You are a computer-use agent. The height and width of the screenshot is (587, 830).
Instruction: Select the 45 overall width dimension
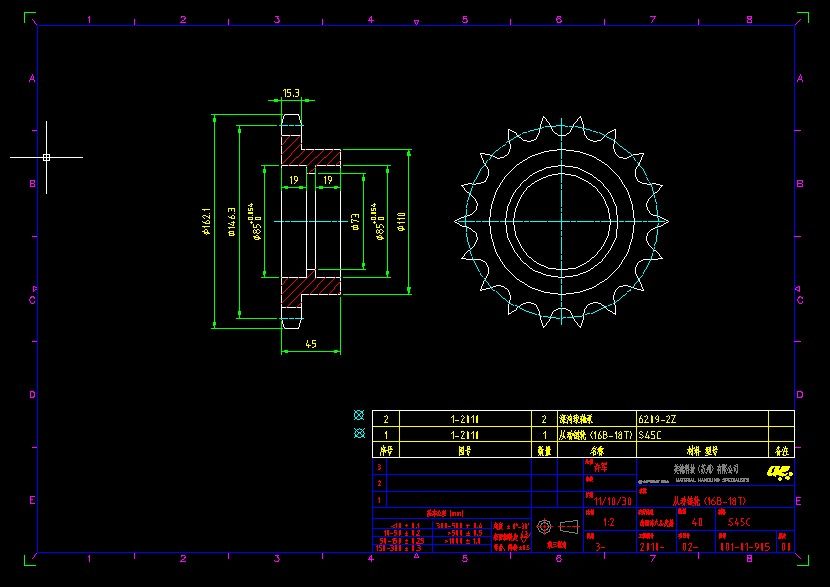(x=311, y=344)
